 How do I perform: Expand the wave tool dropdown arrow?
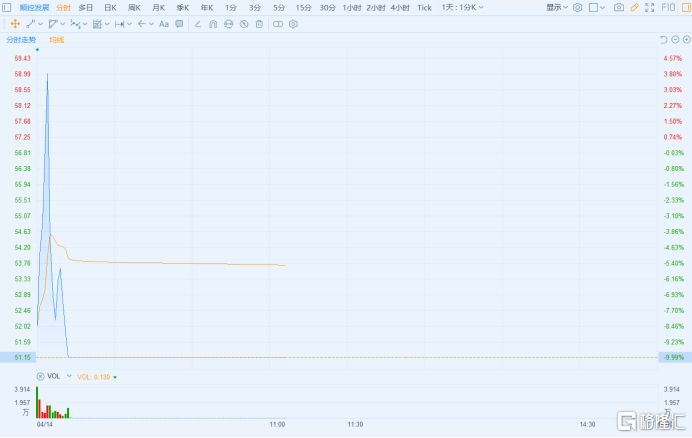point(85,24)
